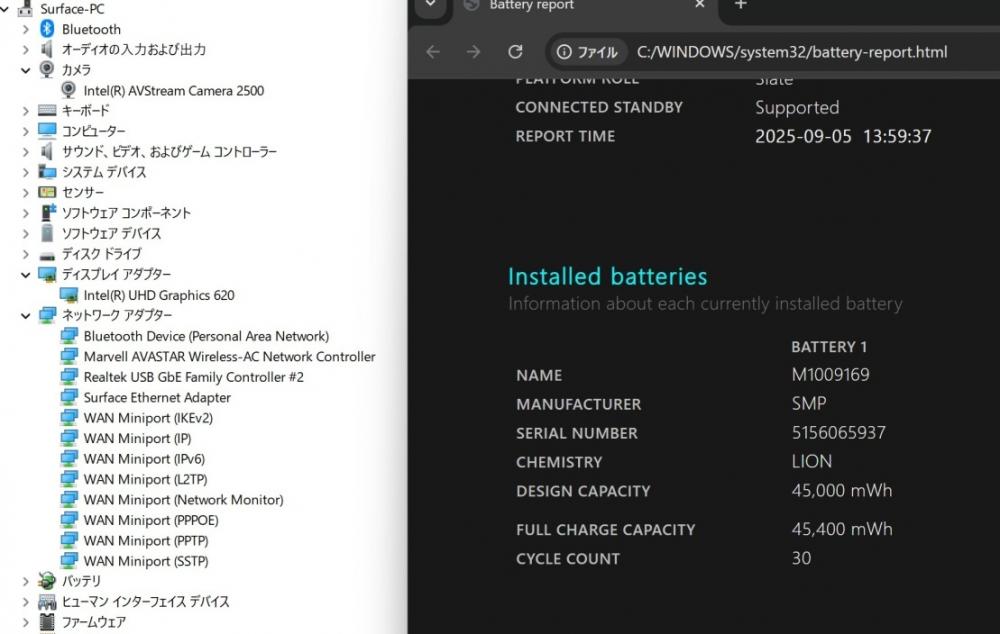The image size is (1000, 634).
Task: Click the browser forward arrow
Action: point(474,52)
